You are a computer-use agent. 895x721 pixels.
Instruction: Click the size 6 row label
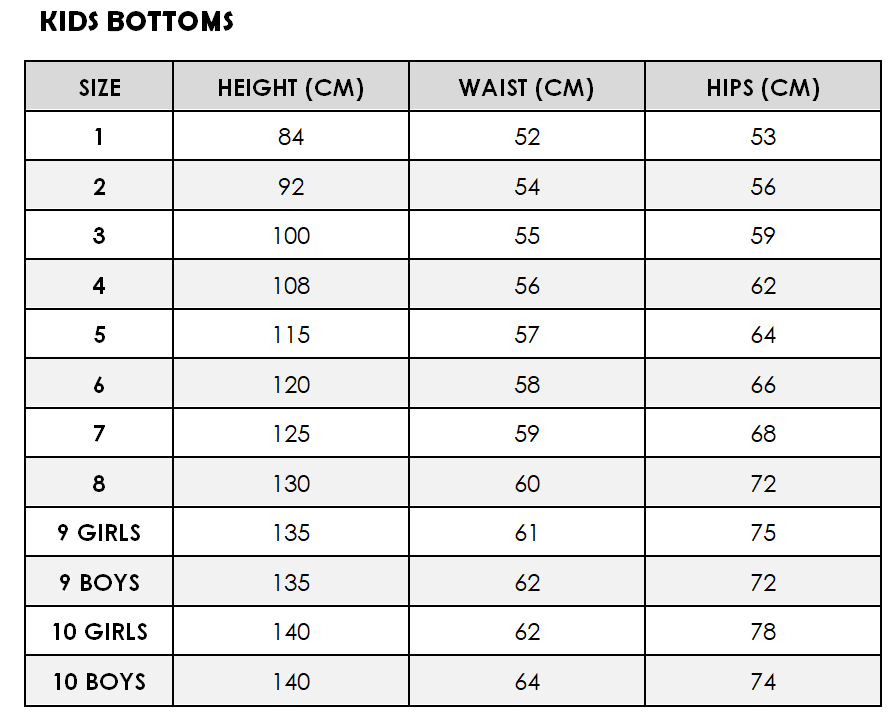click(99, 384)
